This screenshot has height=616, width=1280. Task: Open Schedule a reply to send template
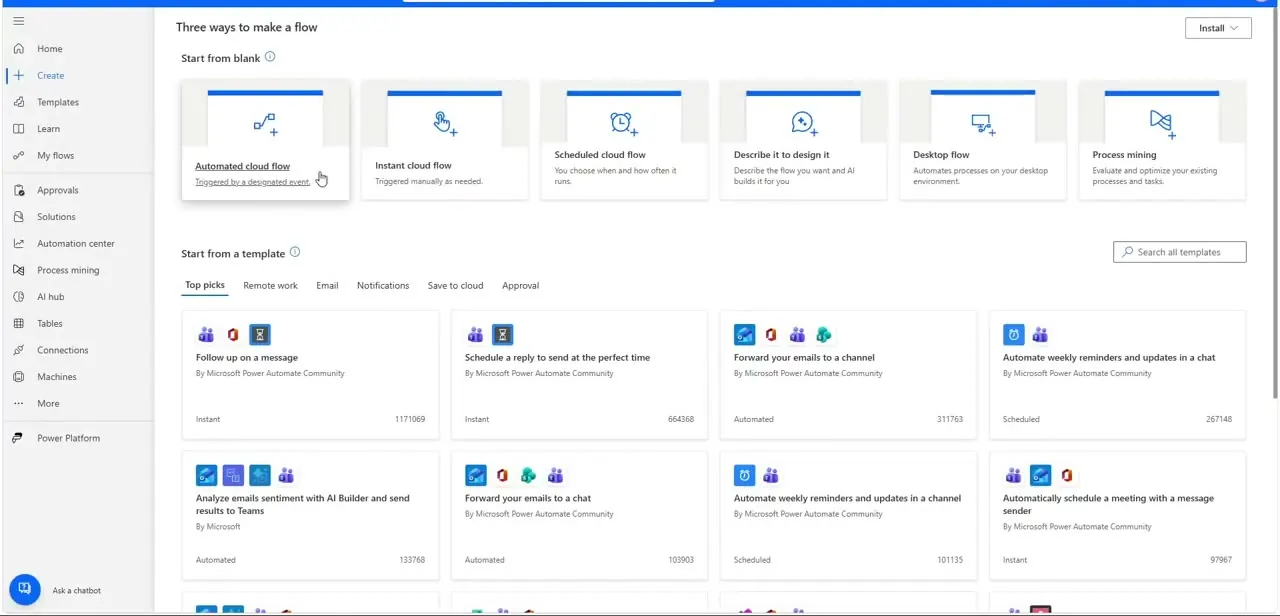(579, 375)
